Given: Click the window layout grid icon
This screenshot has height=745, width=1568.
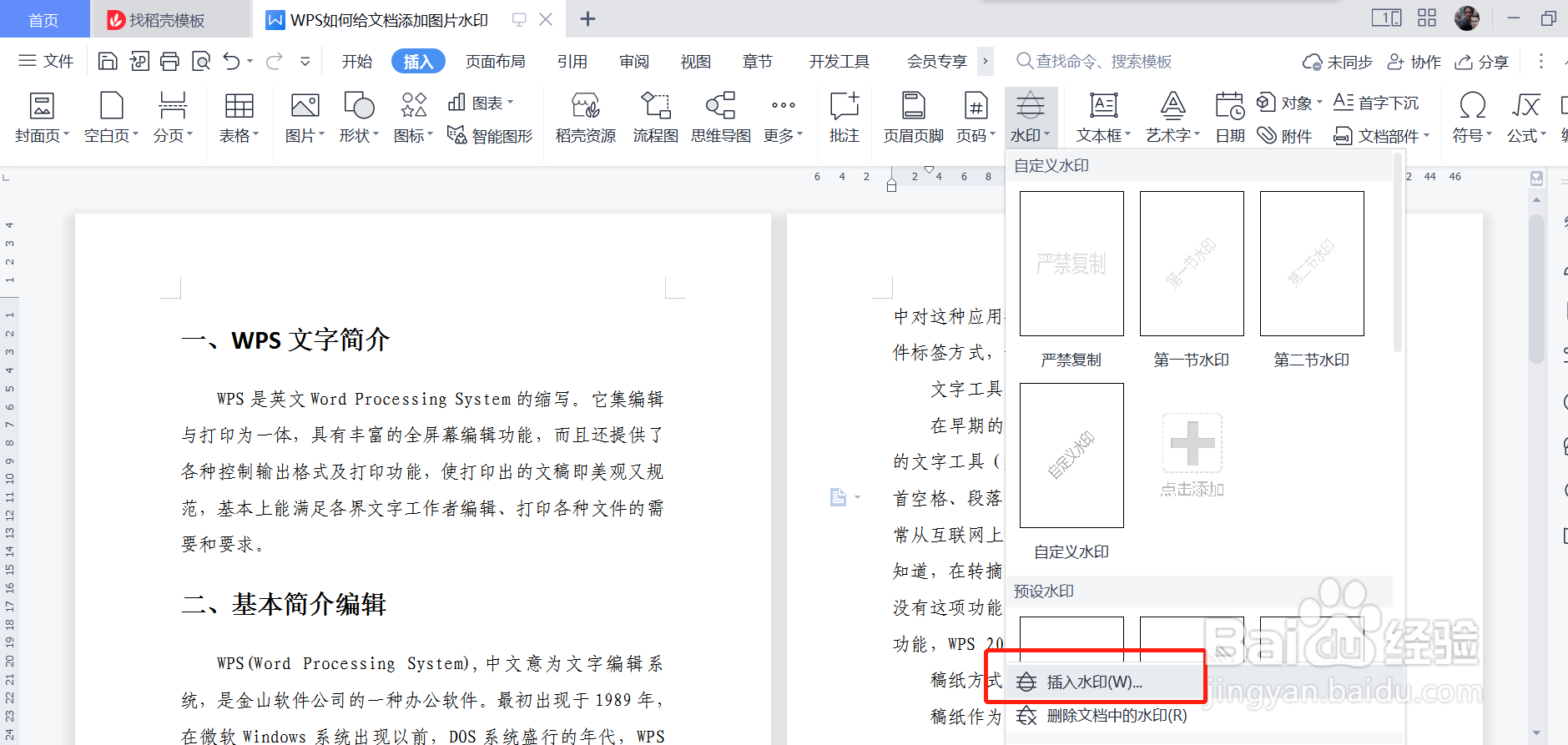Looking at the screenshot, I should (x=1427, y=18).
